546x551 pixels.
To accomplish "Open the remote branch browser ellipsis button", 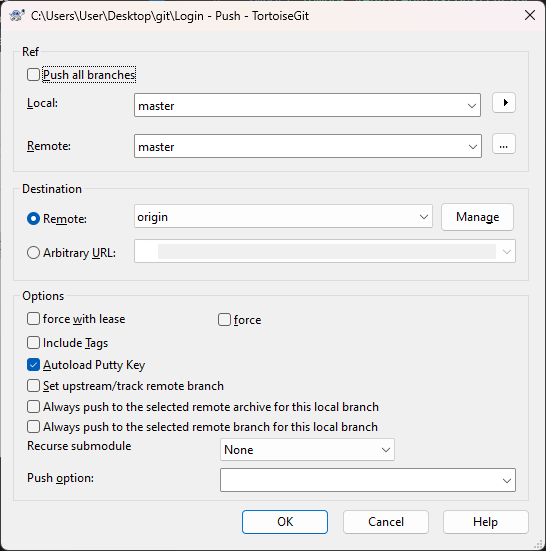I will [x=504, y=144].
